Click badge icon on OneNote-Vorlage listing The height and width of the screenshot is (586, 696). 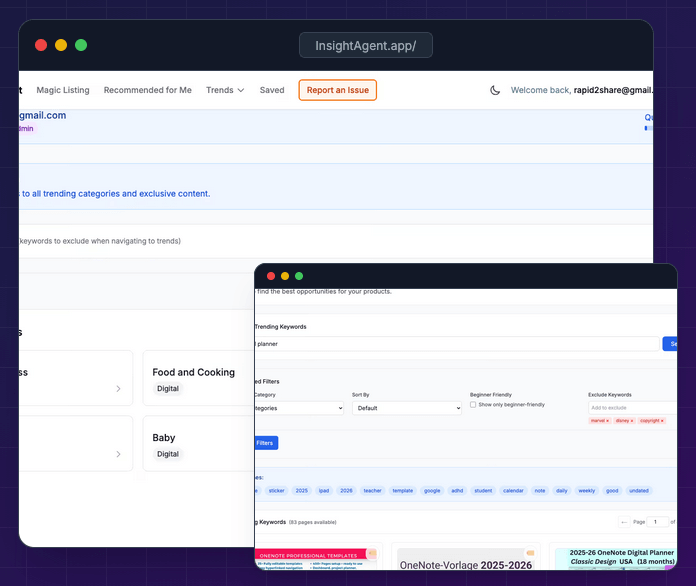click(x=530, y=553)
